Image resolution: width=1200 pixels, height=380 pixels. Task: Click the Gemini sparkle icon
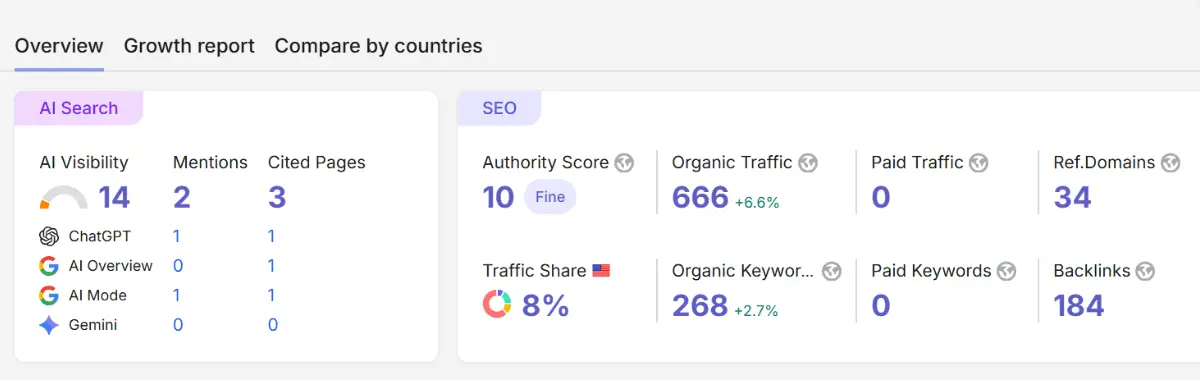click(49, 325)
